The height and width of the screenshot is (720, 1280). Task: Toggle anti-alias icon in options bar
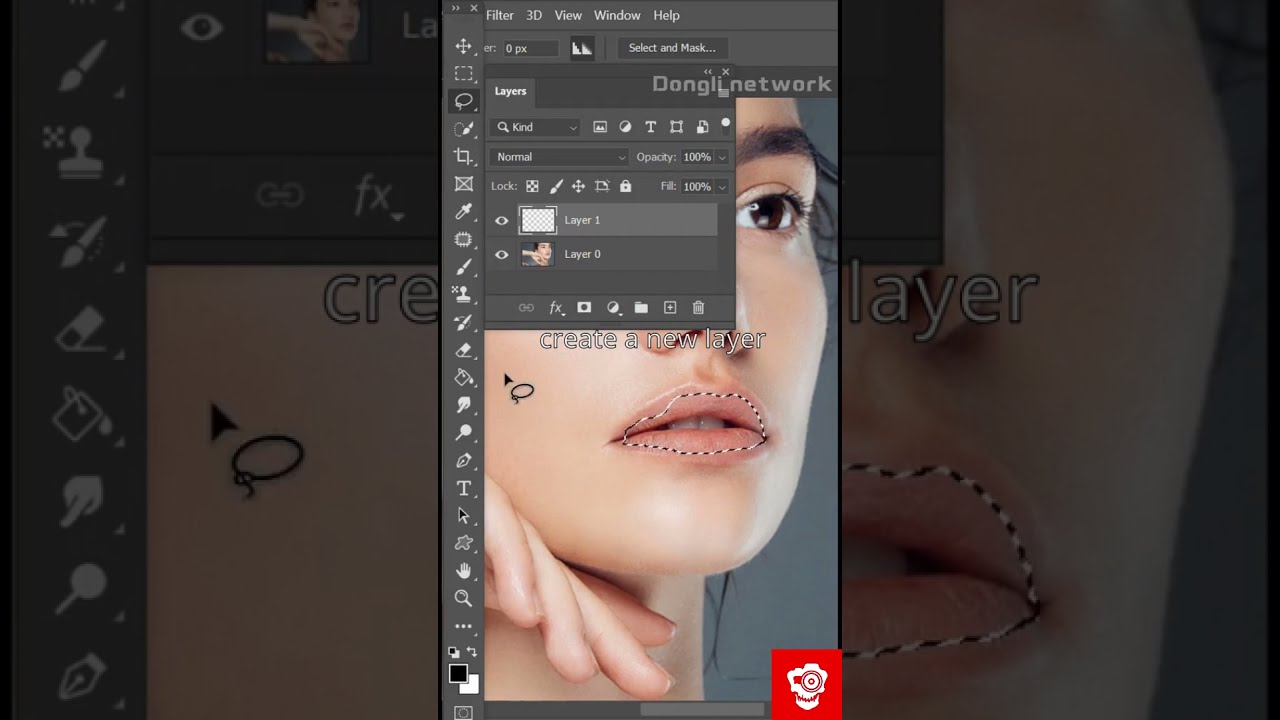tap(582, 48)
